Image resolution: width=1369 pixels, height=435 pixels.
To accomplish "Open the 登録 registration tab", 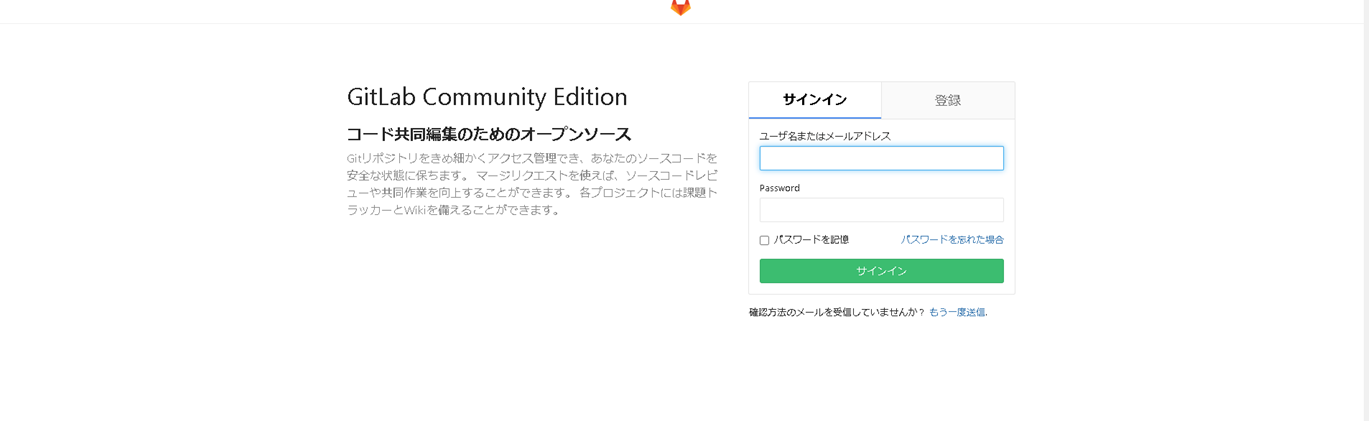I will 947,100.
